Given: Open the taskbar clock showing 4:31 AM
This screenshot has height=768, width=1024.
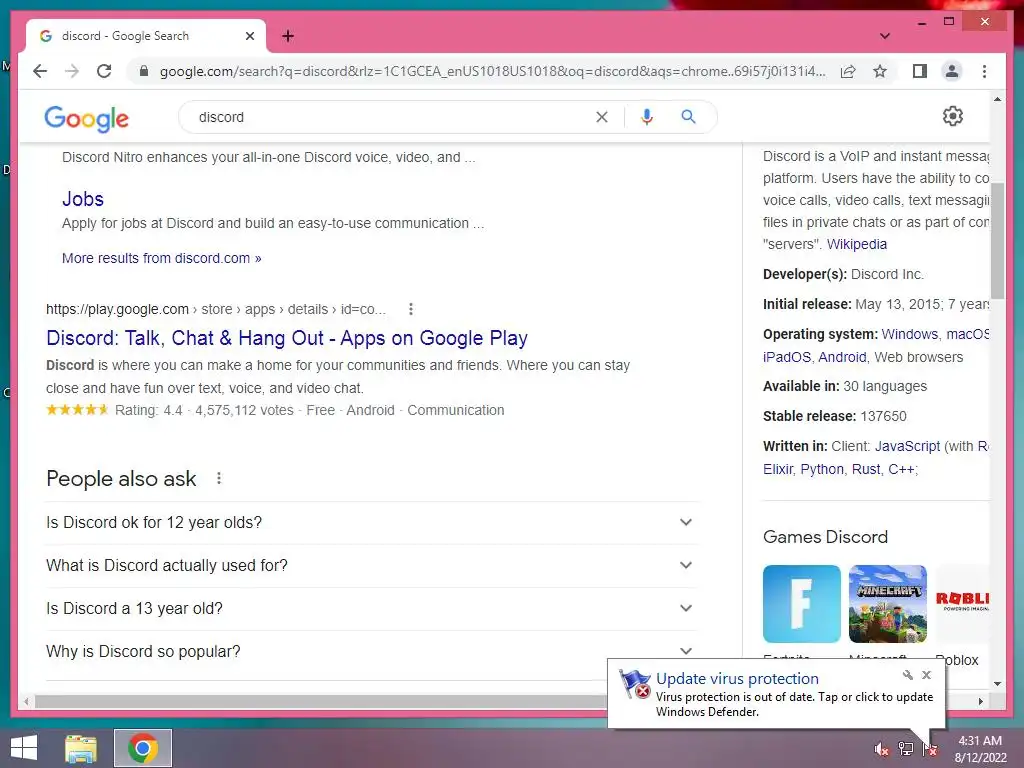Looking at the screenshot, I should click(980, 749).
